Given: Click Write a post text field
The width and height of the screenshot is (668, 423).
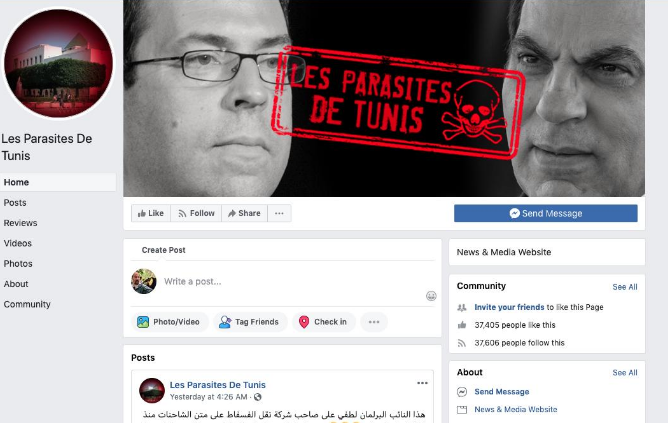Looking at the screenshot, I should click(x=290, y=282).
